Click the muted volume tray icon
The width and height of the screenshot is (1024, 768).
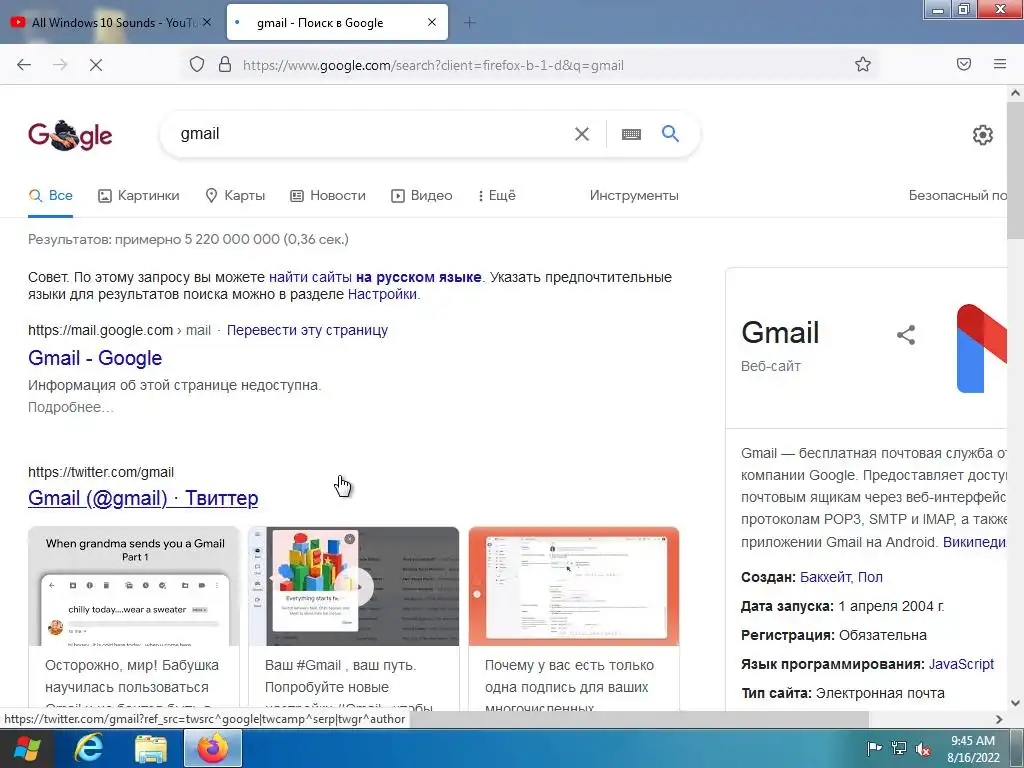[x=923, y=749]
